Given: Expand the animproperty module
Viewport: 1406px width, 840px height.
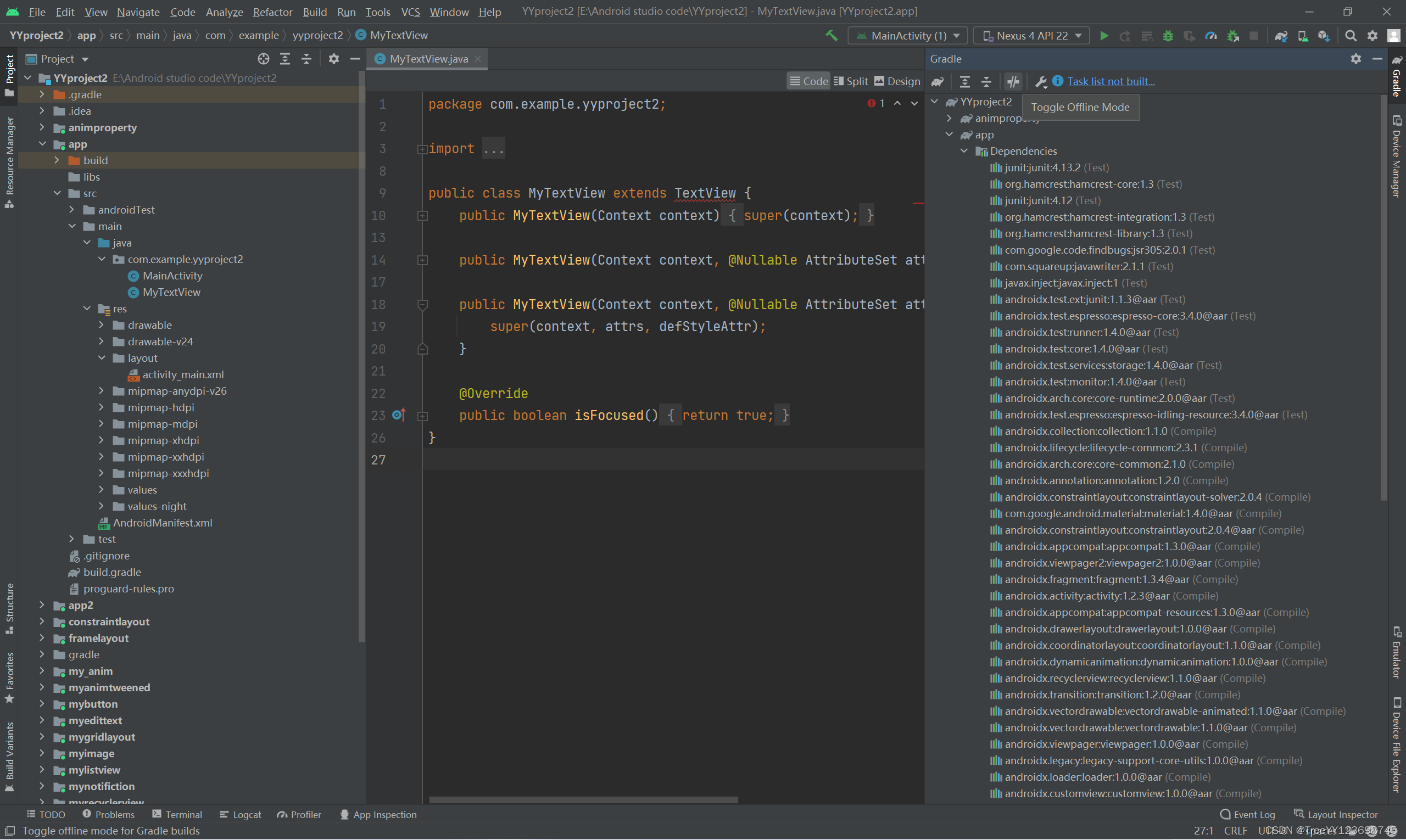Looking at the screenshot, I should 42,127.
